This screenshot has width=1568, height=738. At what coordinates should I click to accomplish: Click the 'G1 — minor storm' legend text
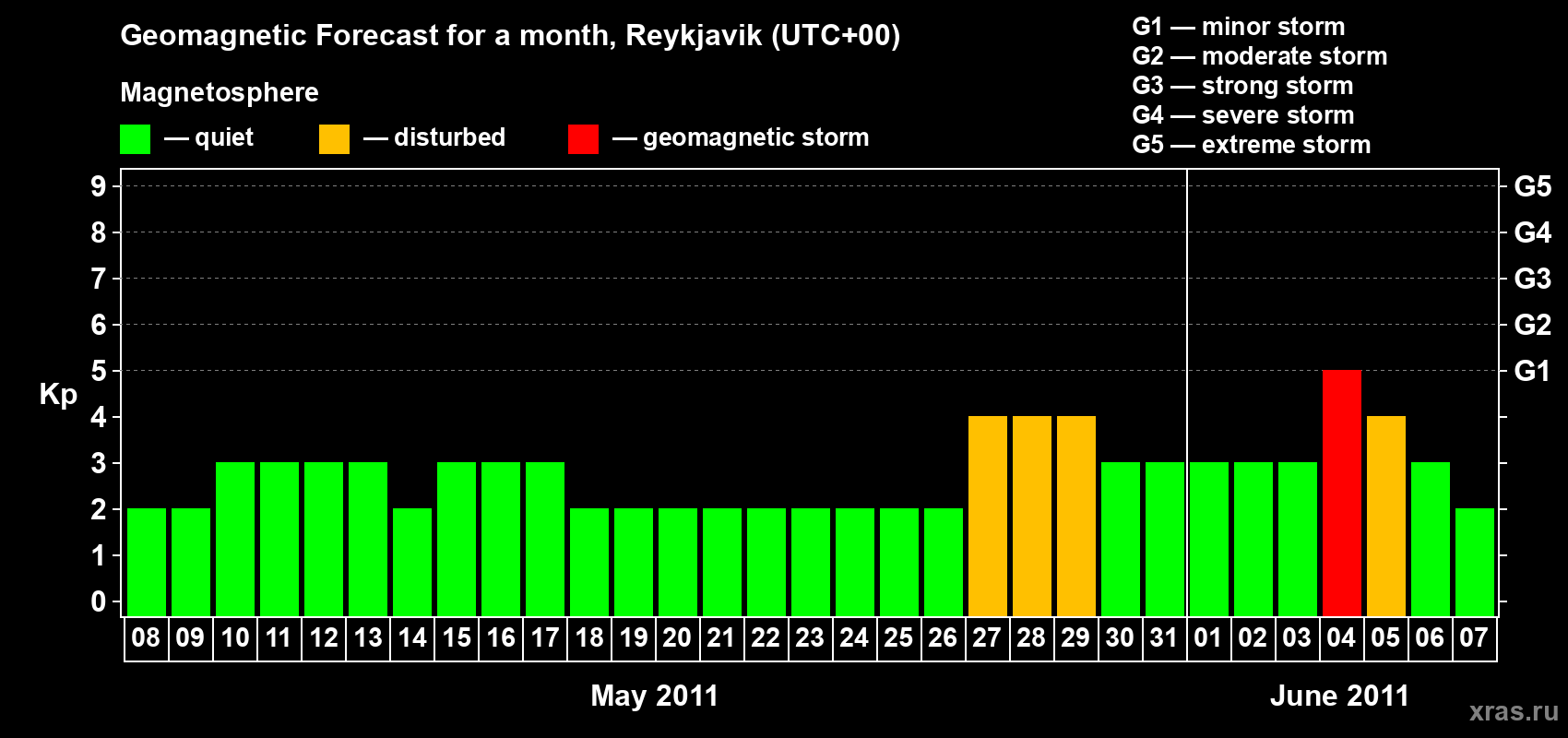1239,27
